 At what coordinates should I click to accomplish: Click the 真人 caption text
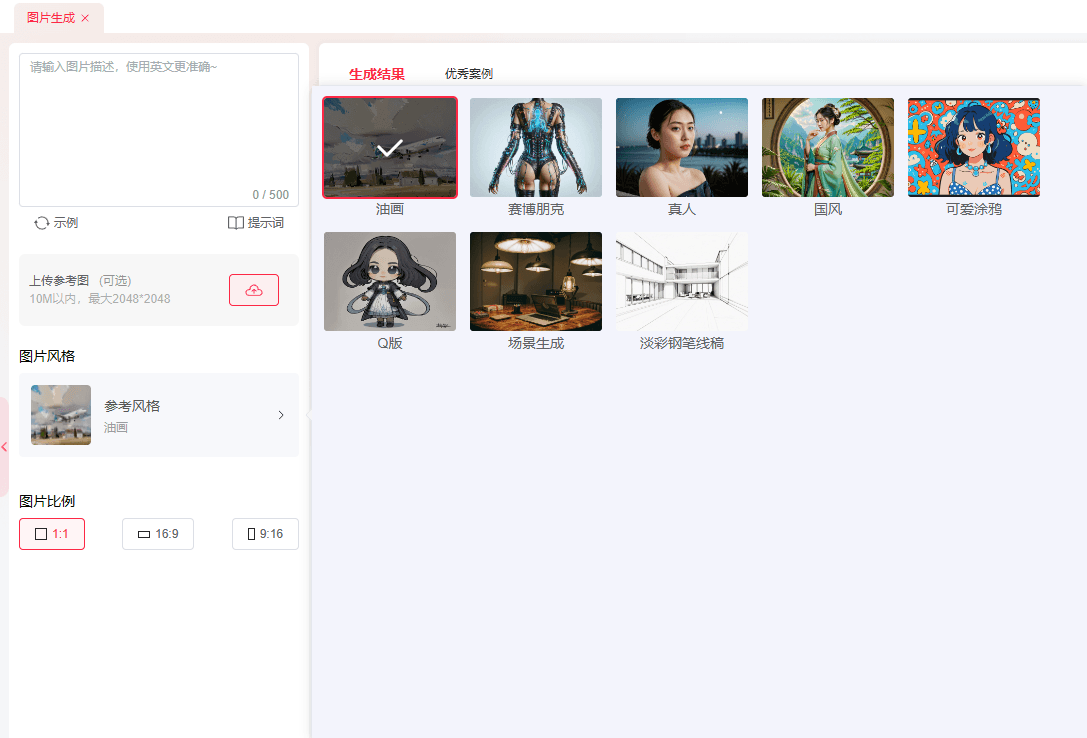click(x=682, y=209)
